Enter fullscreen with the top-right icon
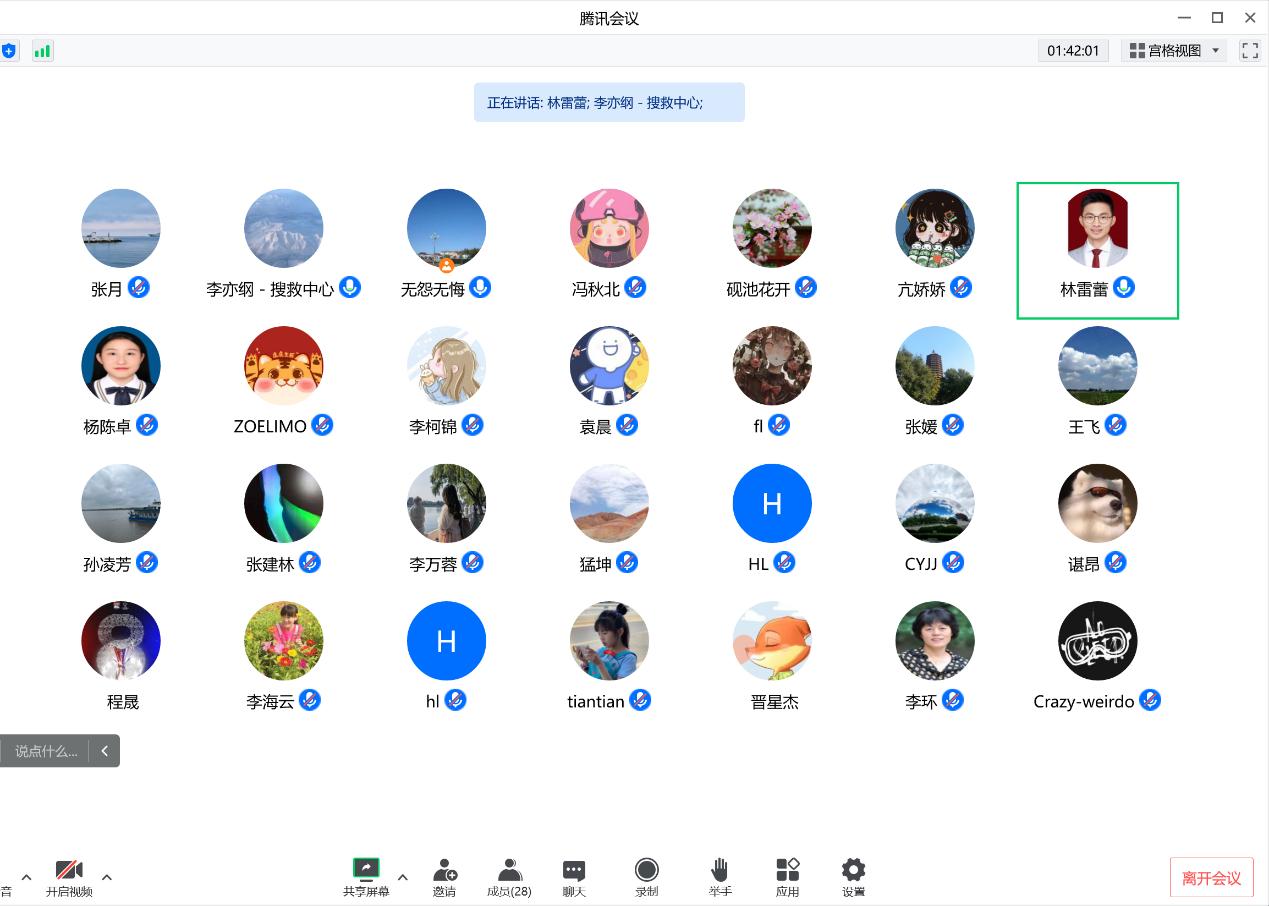Viewport: 1269px width, 906px height. [x=1249, y=51]
